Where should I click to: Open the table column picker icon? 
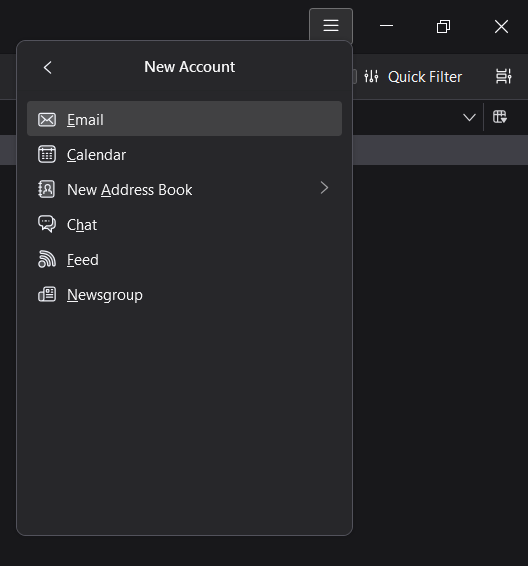tap(500, 117)
